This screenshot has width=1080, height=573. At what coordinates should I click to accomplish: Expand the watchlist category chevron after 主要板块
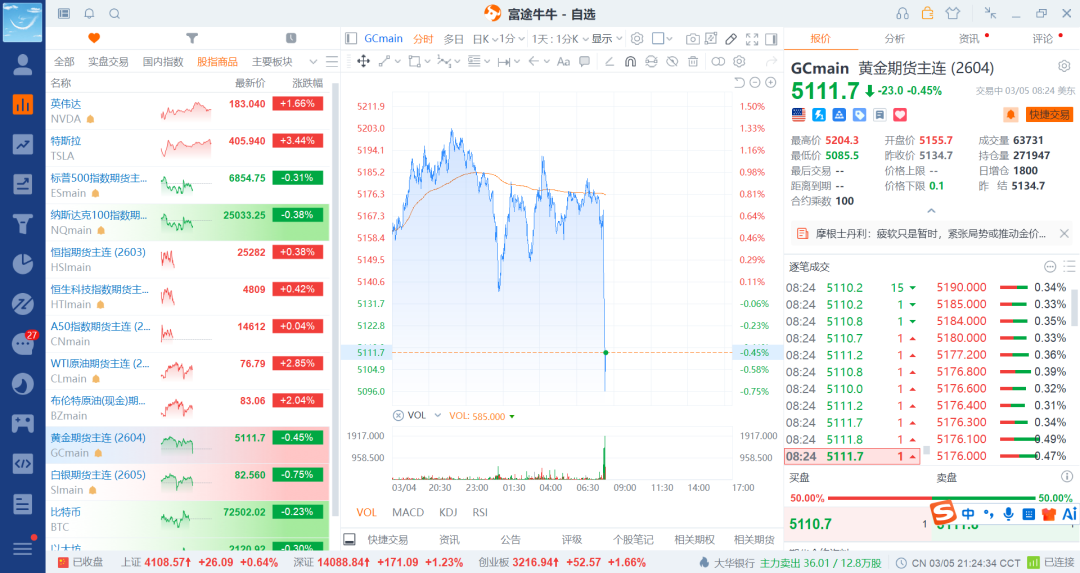point(313,61)
